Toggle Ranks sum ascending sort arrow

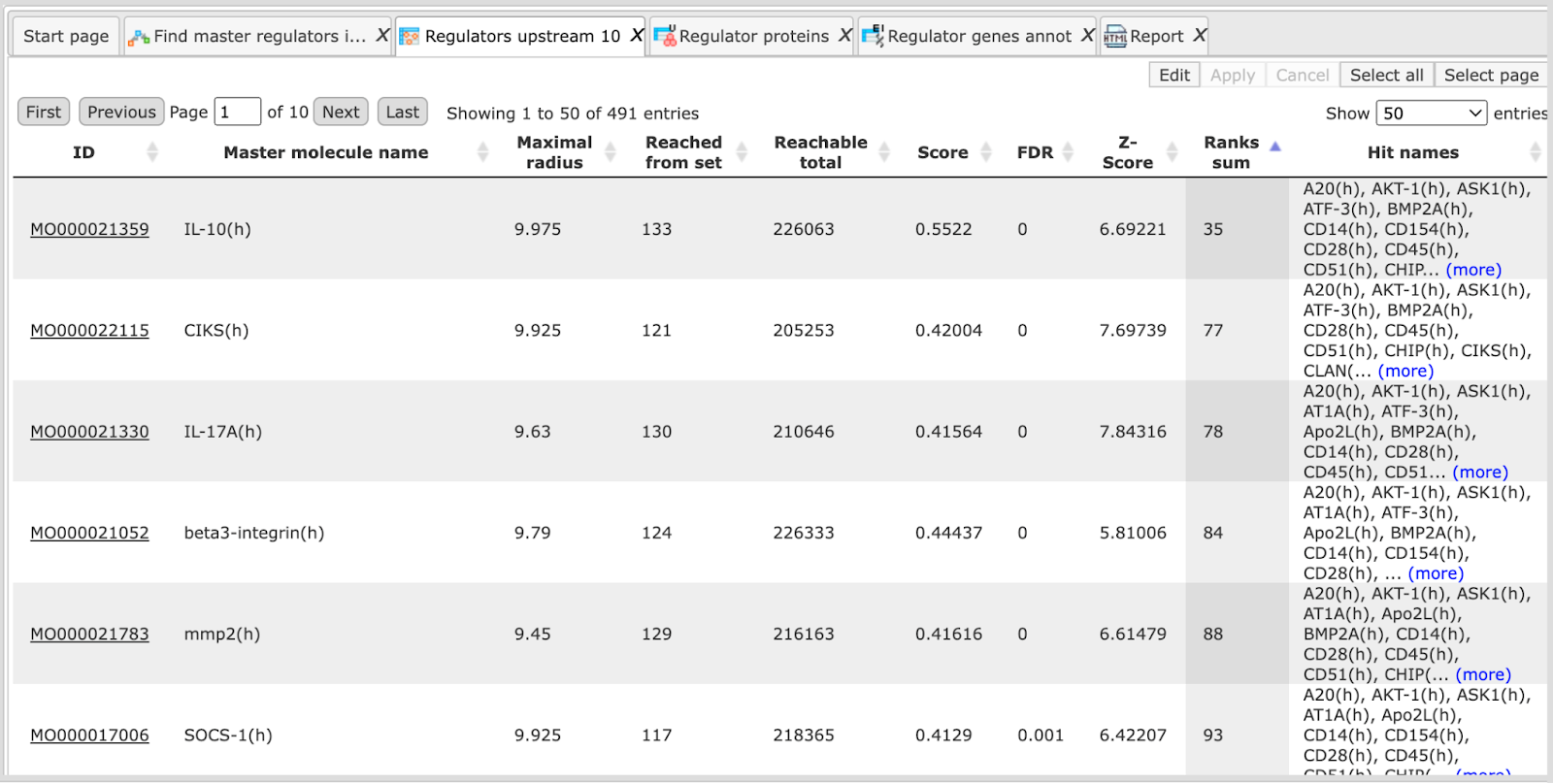point(1275,147)
